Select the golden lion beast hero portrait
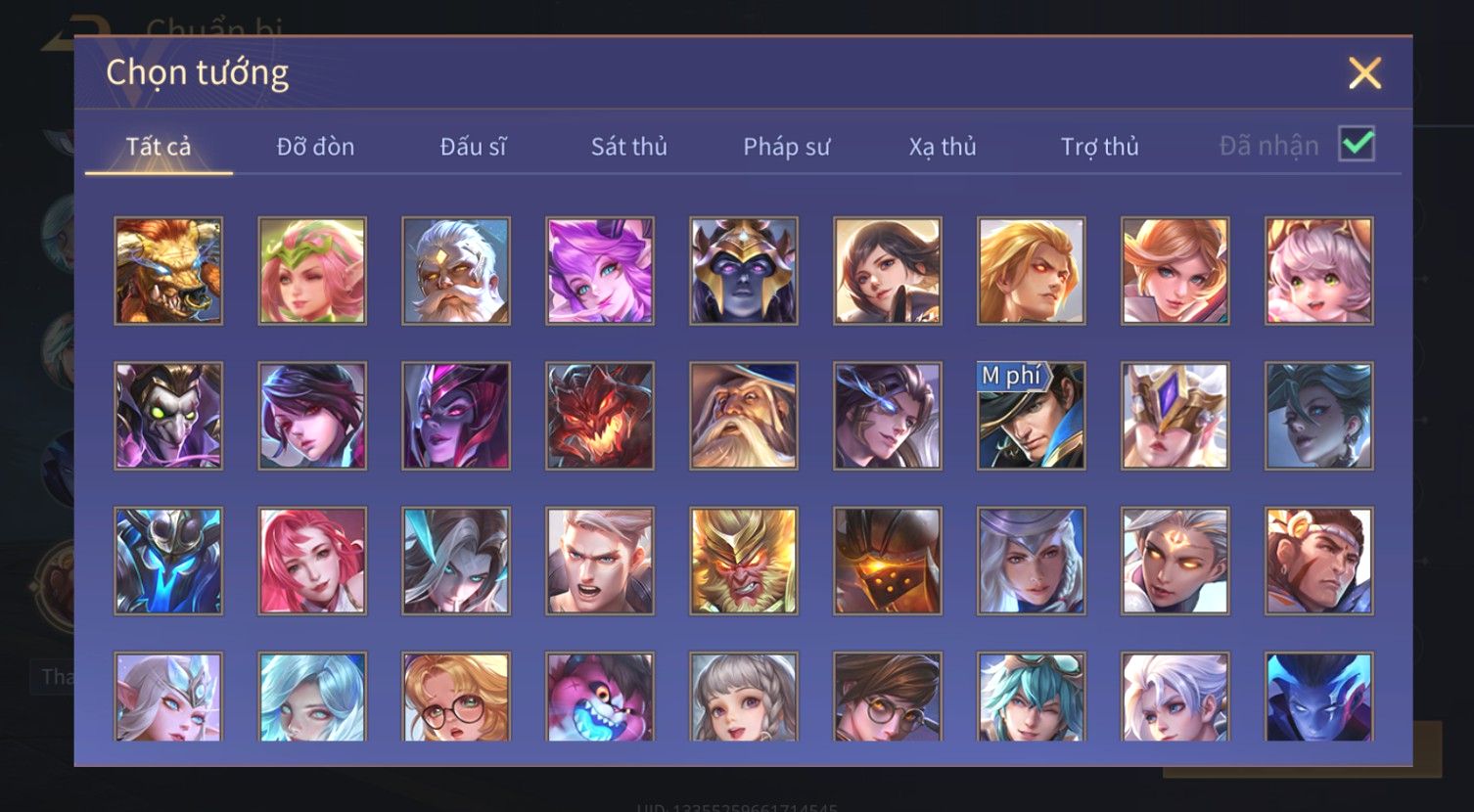 tap(168, 271)
